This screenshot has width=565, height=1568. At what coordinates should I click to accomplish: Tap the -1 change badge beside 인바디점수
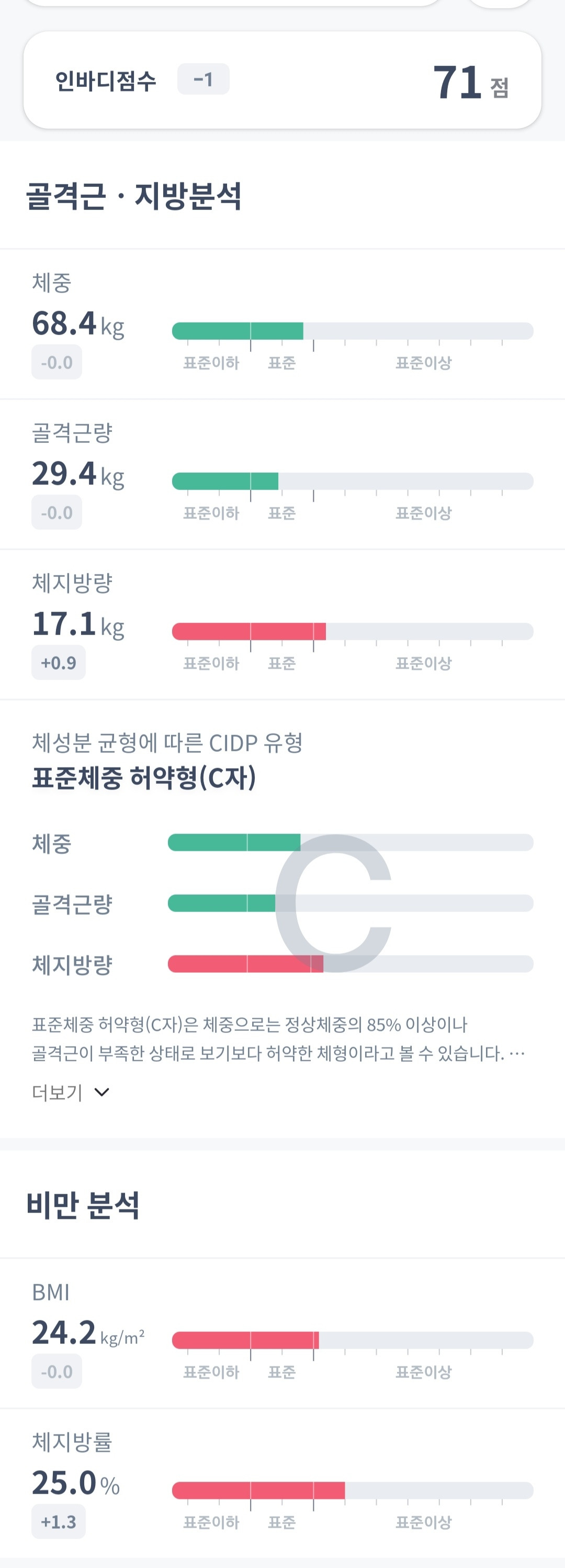pyautogui.click(x=203, y=79)
